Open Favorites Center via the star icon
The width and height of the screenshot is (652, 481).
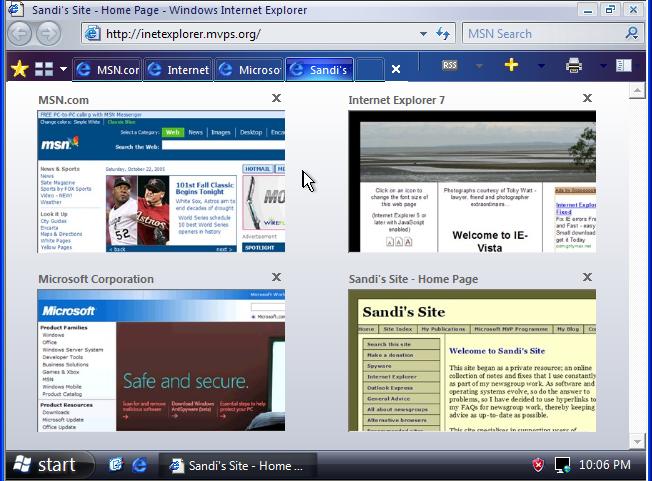click(x=19, y=69)
